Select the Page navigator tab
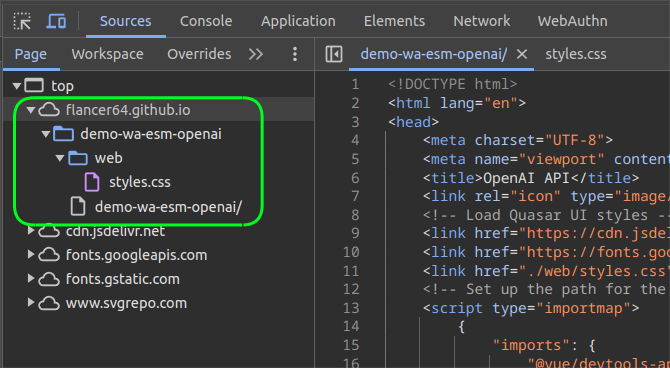The image size is (670, 368). [x=31, y=54]
